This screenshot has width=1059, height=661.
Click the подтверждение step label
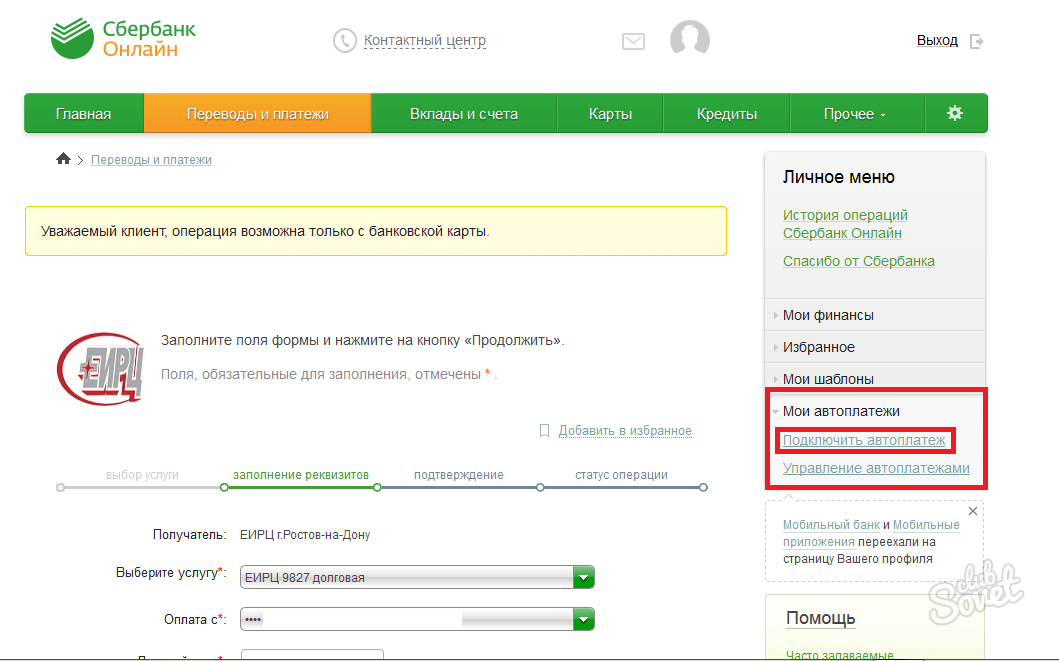pyautogui.click(x=459, y=475)
